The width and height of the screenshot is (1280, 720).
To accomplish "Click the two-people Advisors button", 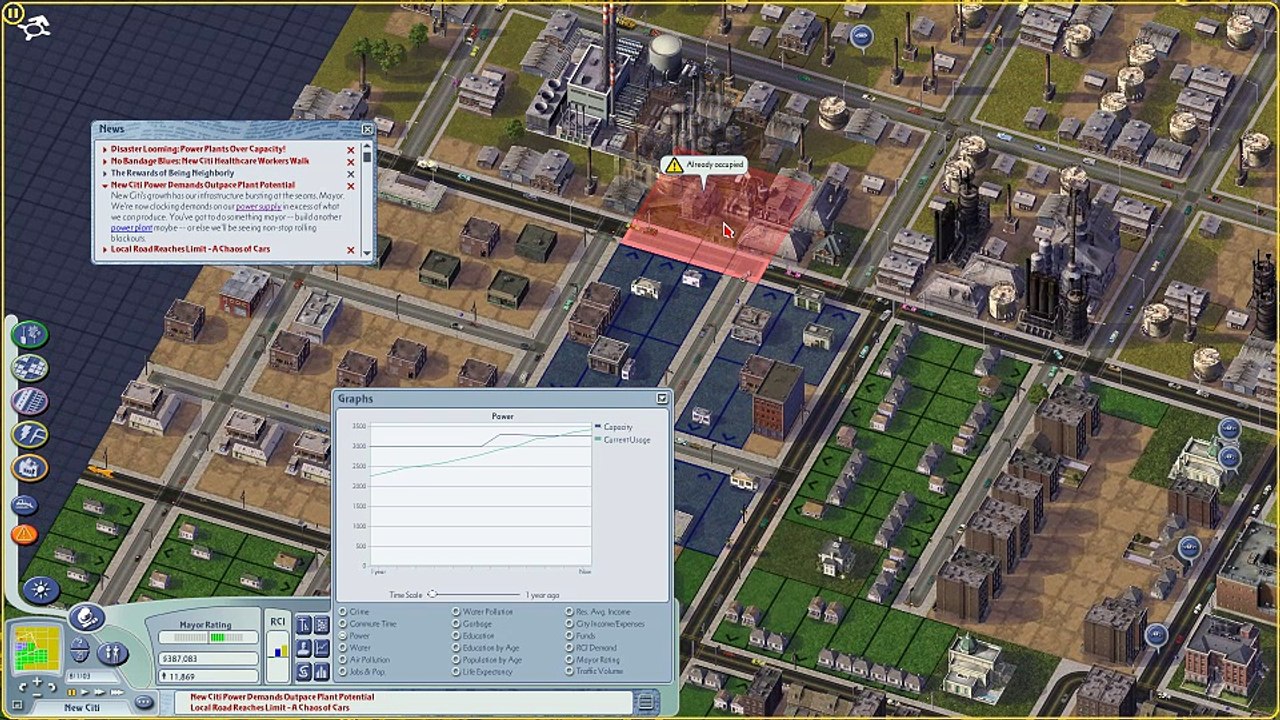I will click(112, 653).
